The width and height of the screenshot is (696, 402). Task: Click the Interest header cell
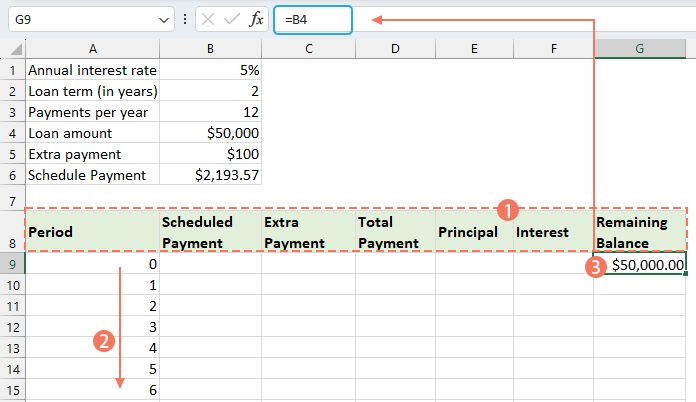[552, 231]
